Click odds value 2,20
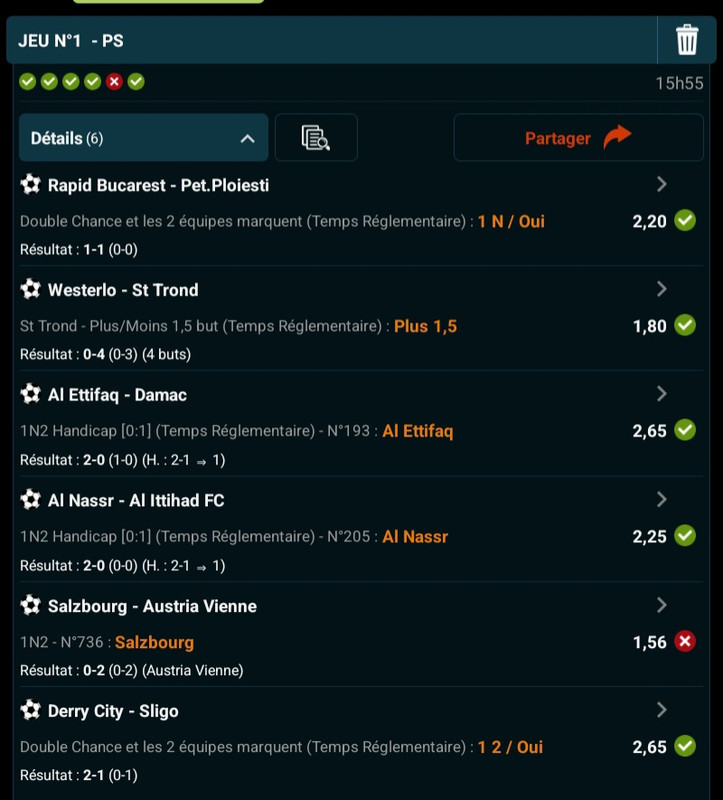 click(650, 221)
